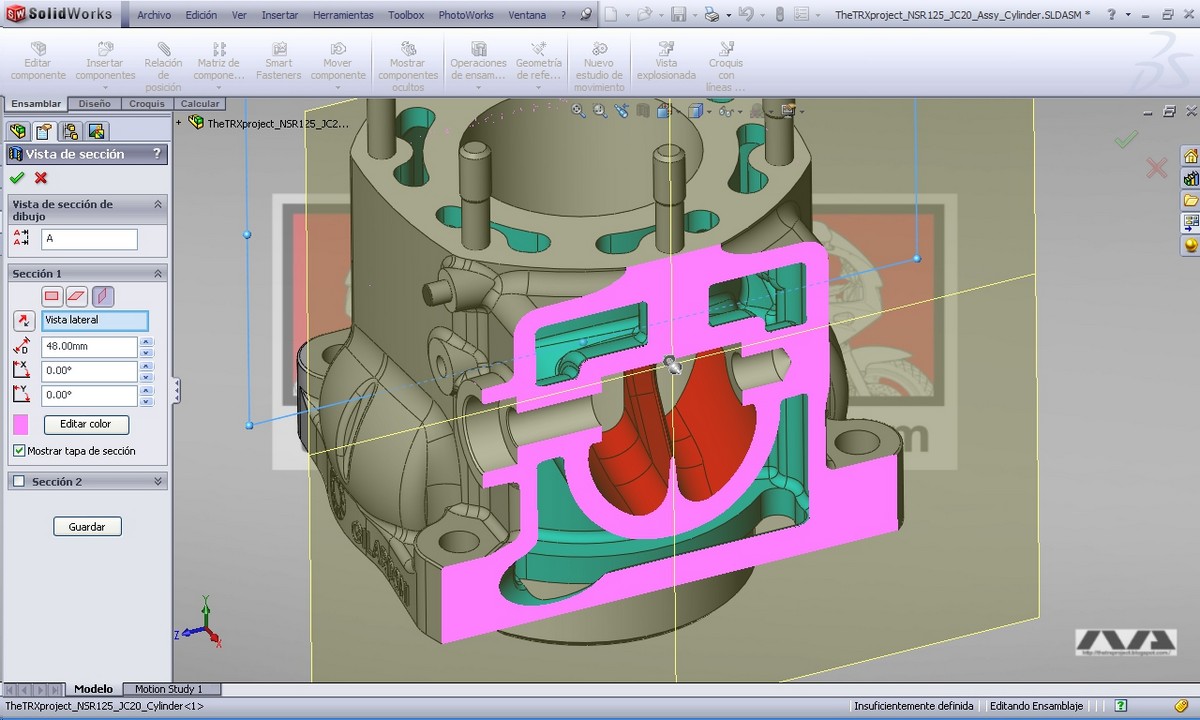Viewport: 1200px width, 720px height.
Task: Click Editar componente tool
Action: 38,62
